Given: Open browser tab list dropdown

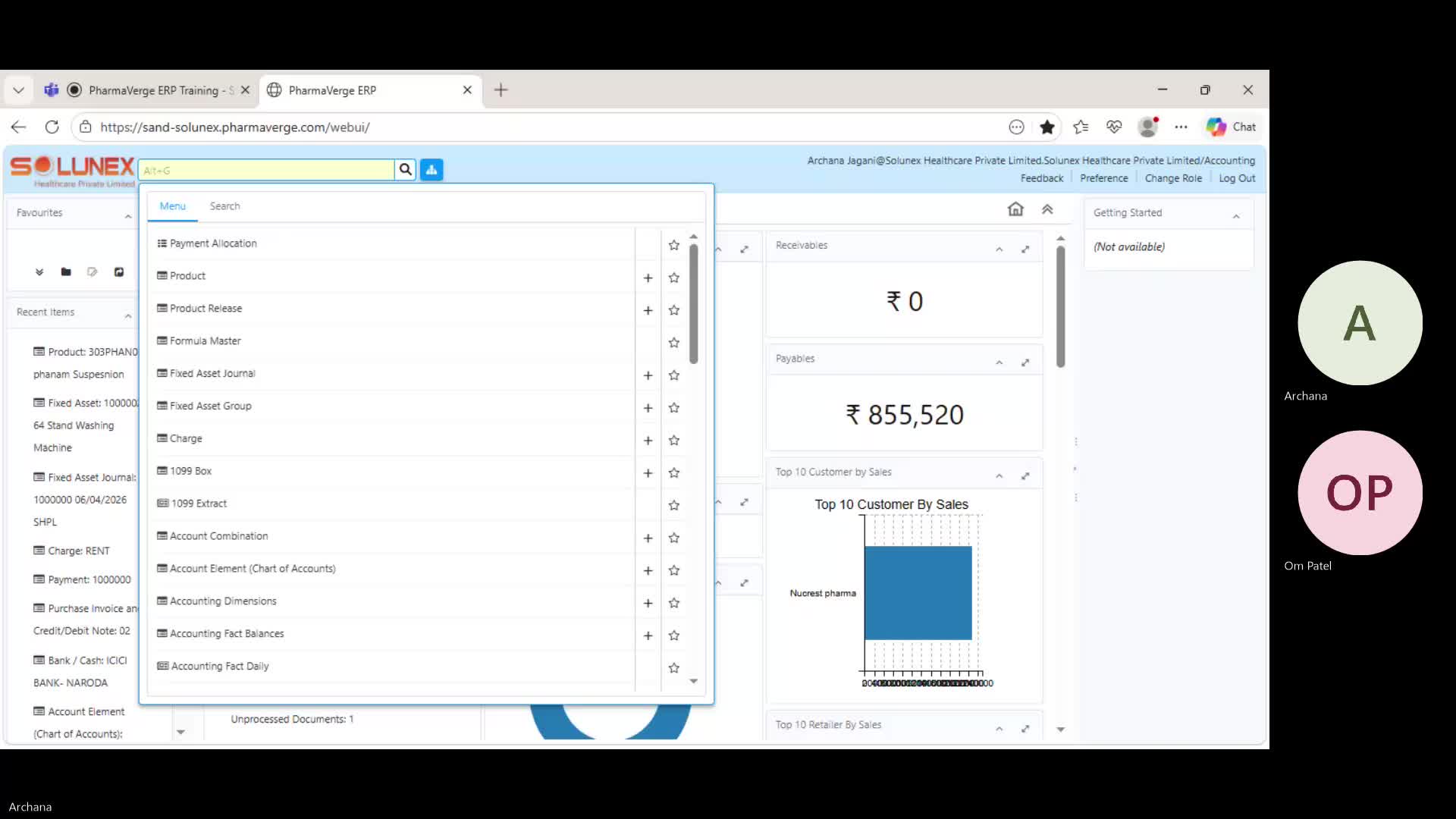Looking at the screenshot, I should 19,90.
